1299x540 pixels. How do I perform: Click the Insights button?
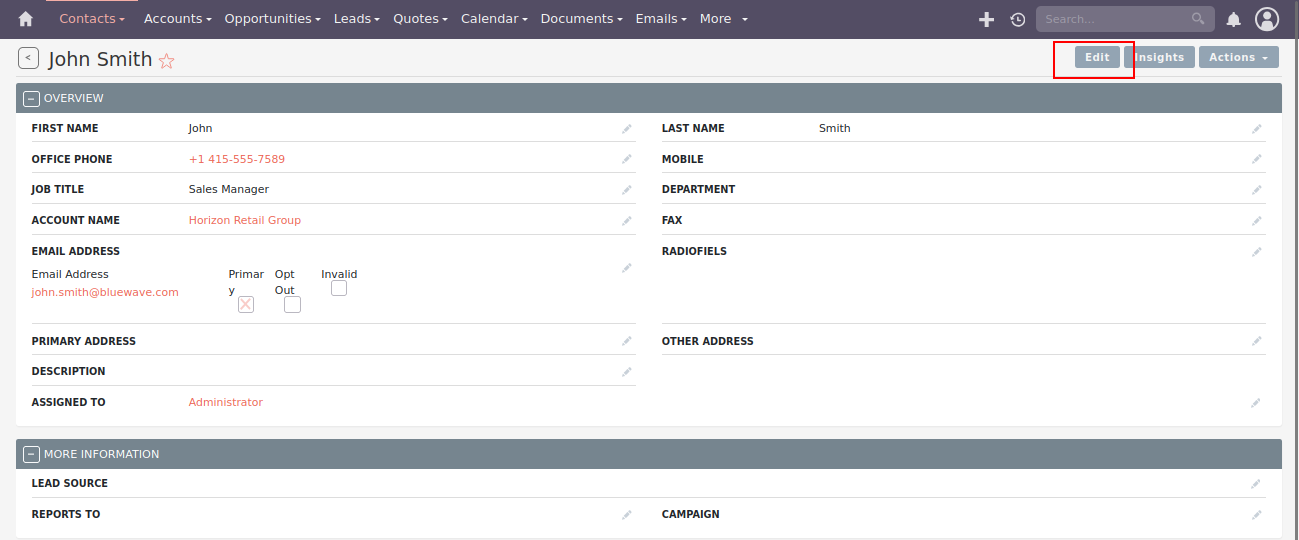(x=1159, y=58)
